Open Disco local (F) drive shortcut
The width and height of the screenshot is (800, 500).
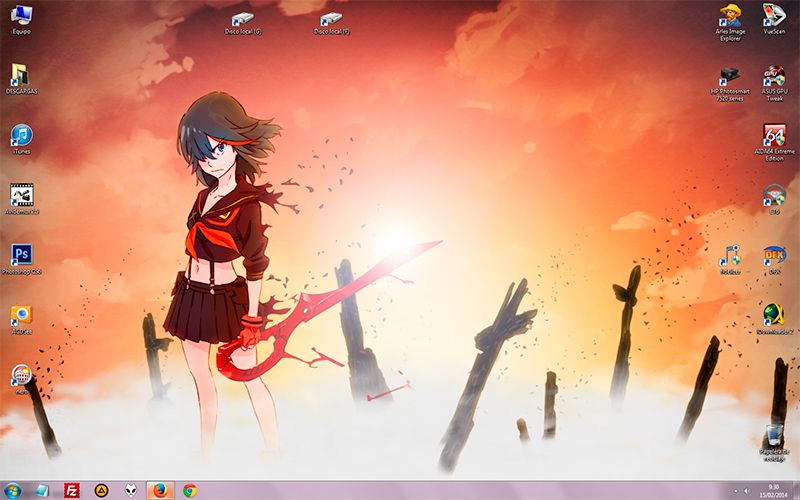click(332, 23)
